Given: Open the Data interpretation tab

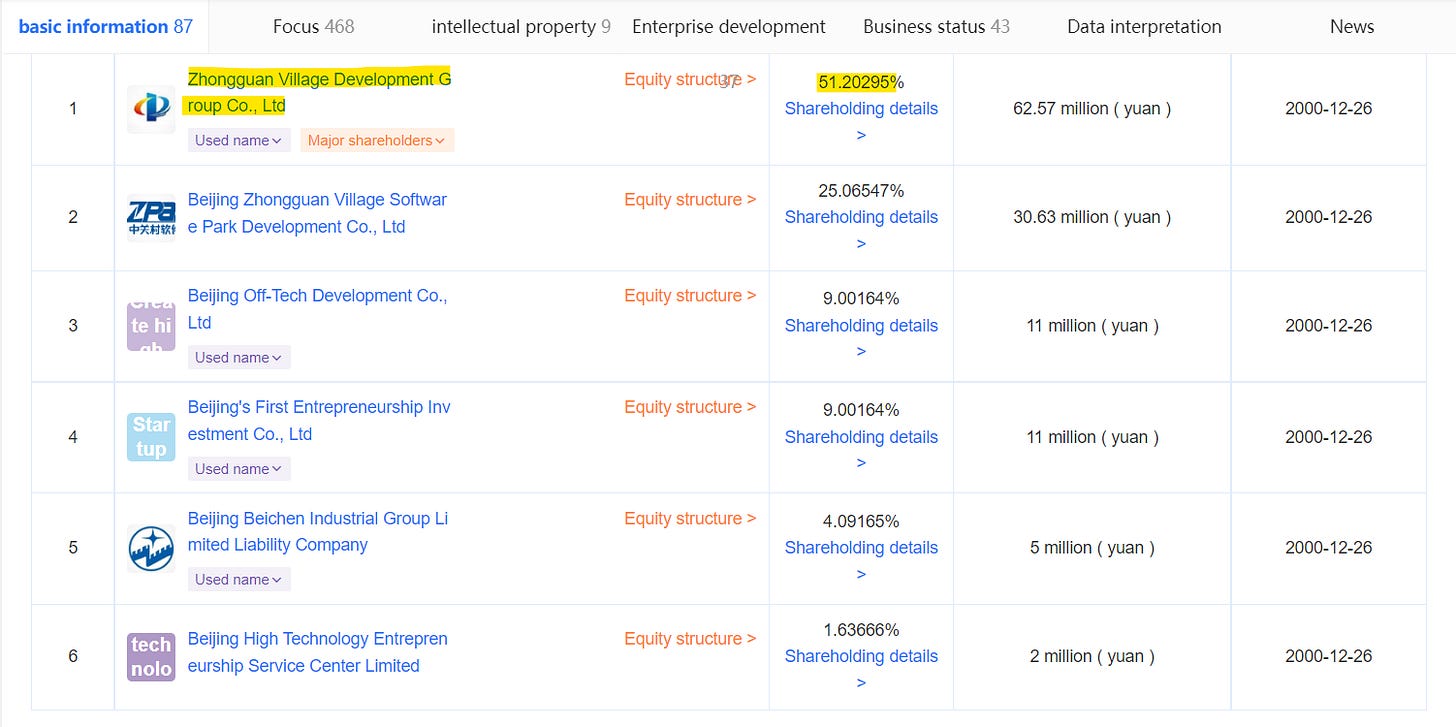Looking at the screenshot, I should click(1144, 27).
